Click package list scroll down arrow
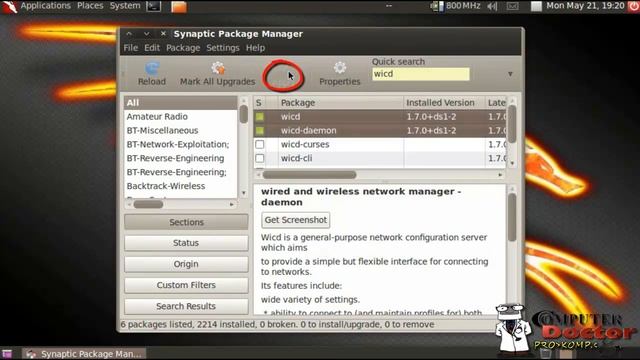 (512, 163)
